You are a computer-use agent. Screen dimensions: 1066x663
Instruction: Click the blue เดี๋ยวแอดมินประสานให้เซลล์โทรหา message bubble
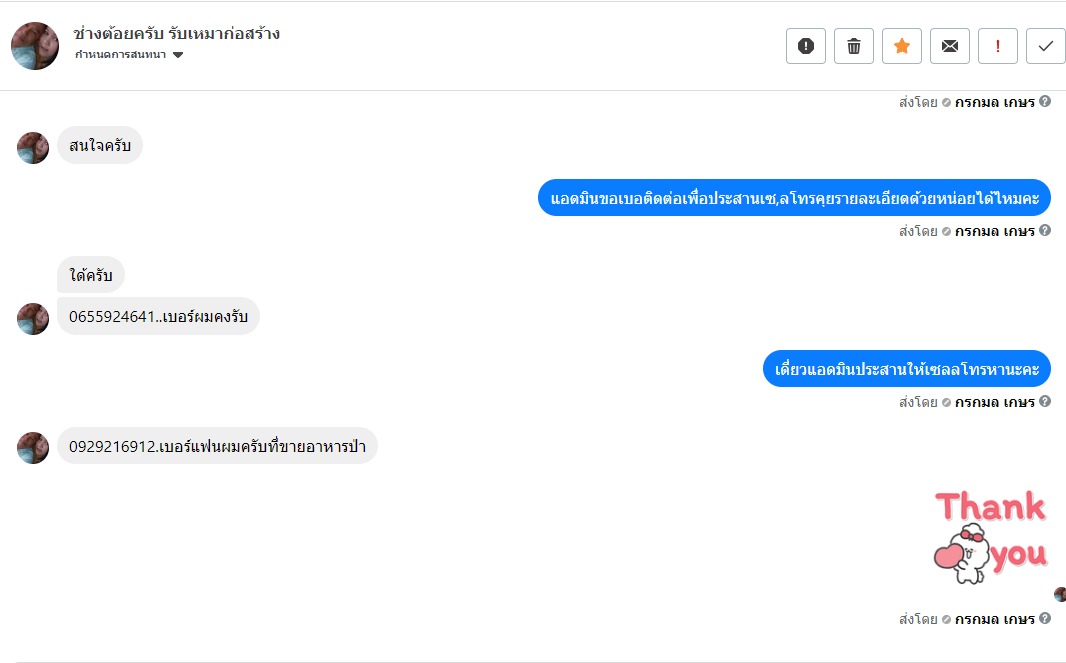(907, 369)
